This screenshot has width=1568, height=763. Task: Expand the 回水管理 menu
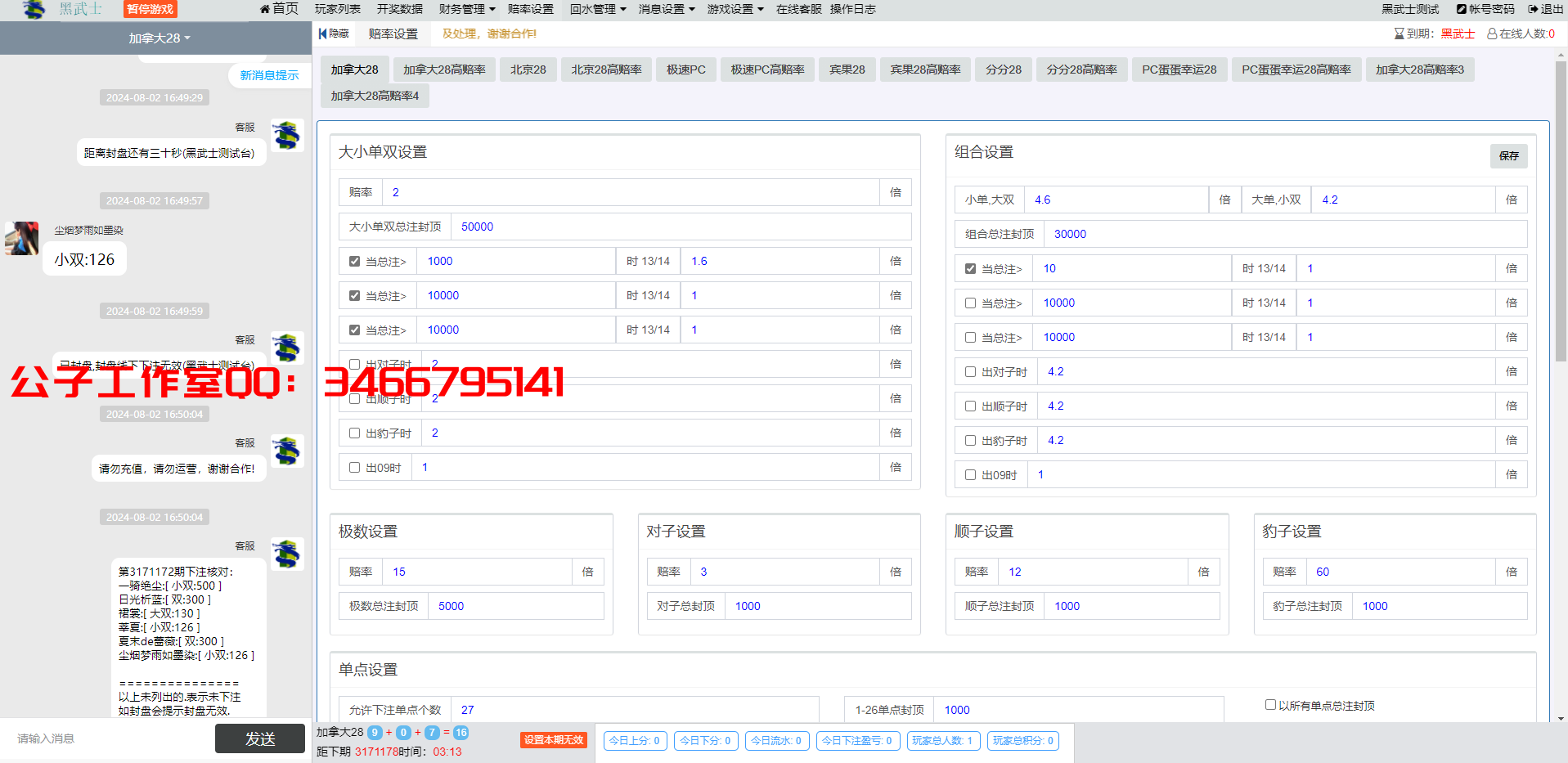[x=598, y=9]
